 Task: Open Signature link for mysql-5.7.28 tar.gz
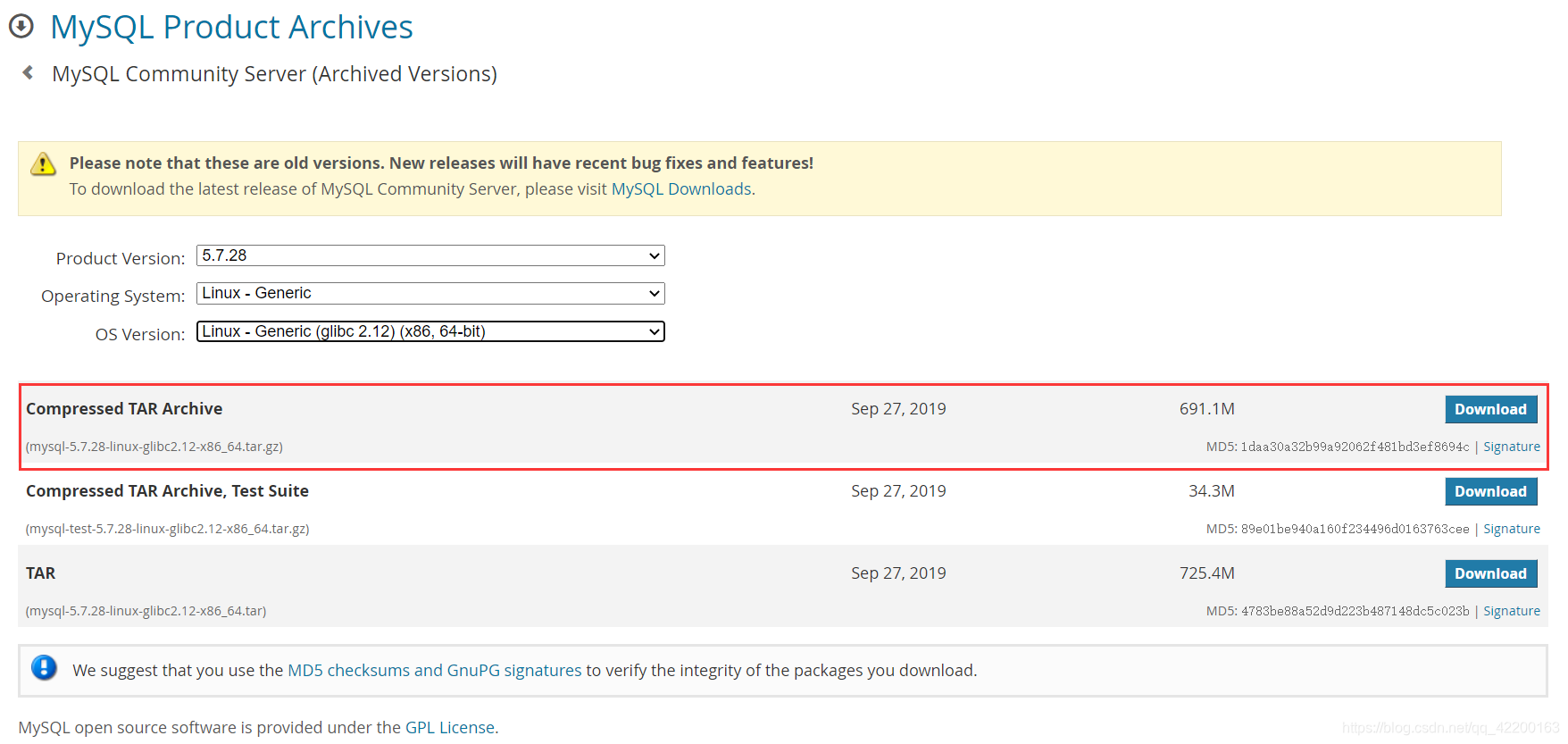pyautogui.click(x=1512, y=447)
